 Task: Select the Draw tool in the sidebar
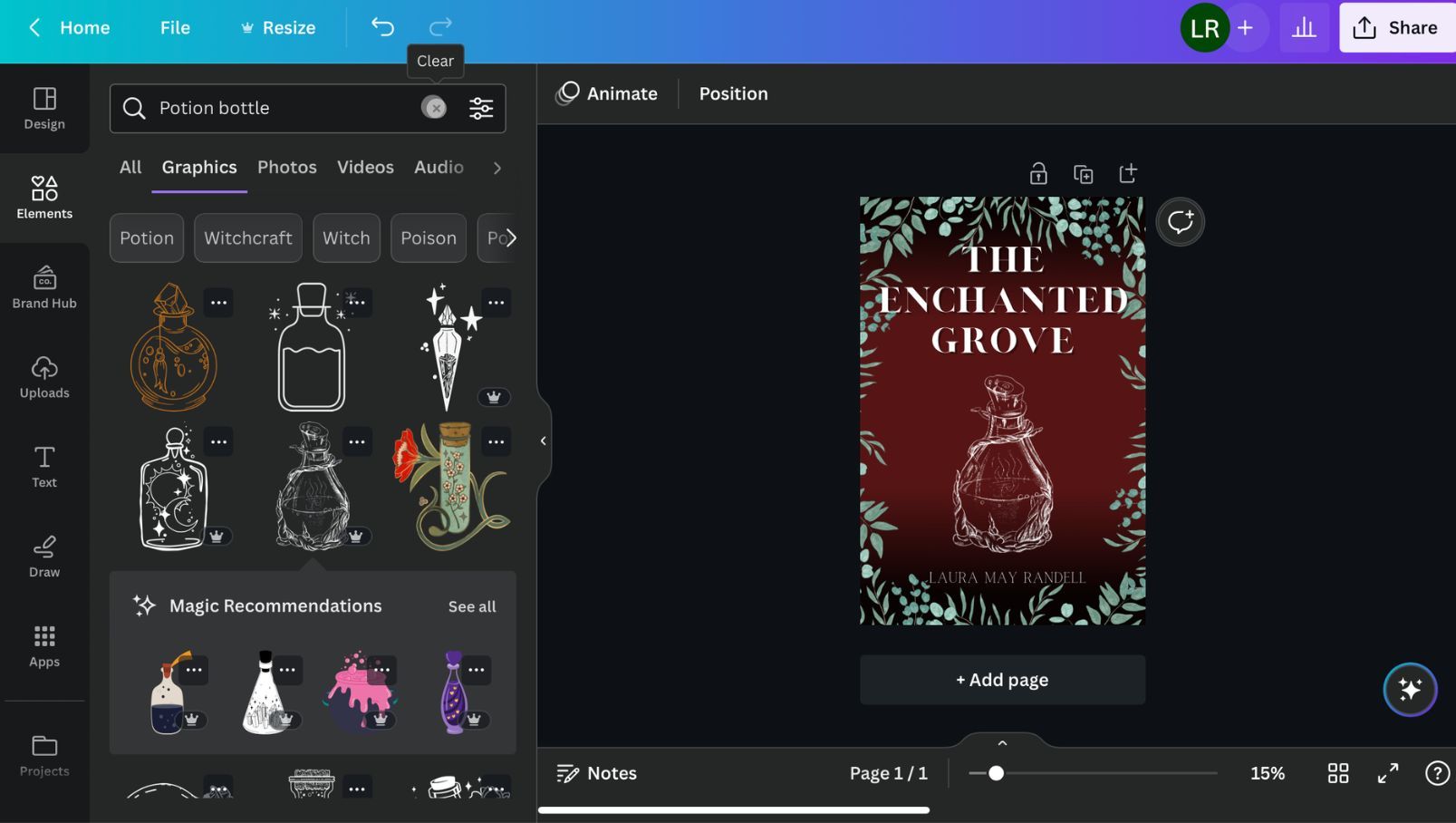(44, 557)
